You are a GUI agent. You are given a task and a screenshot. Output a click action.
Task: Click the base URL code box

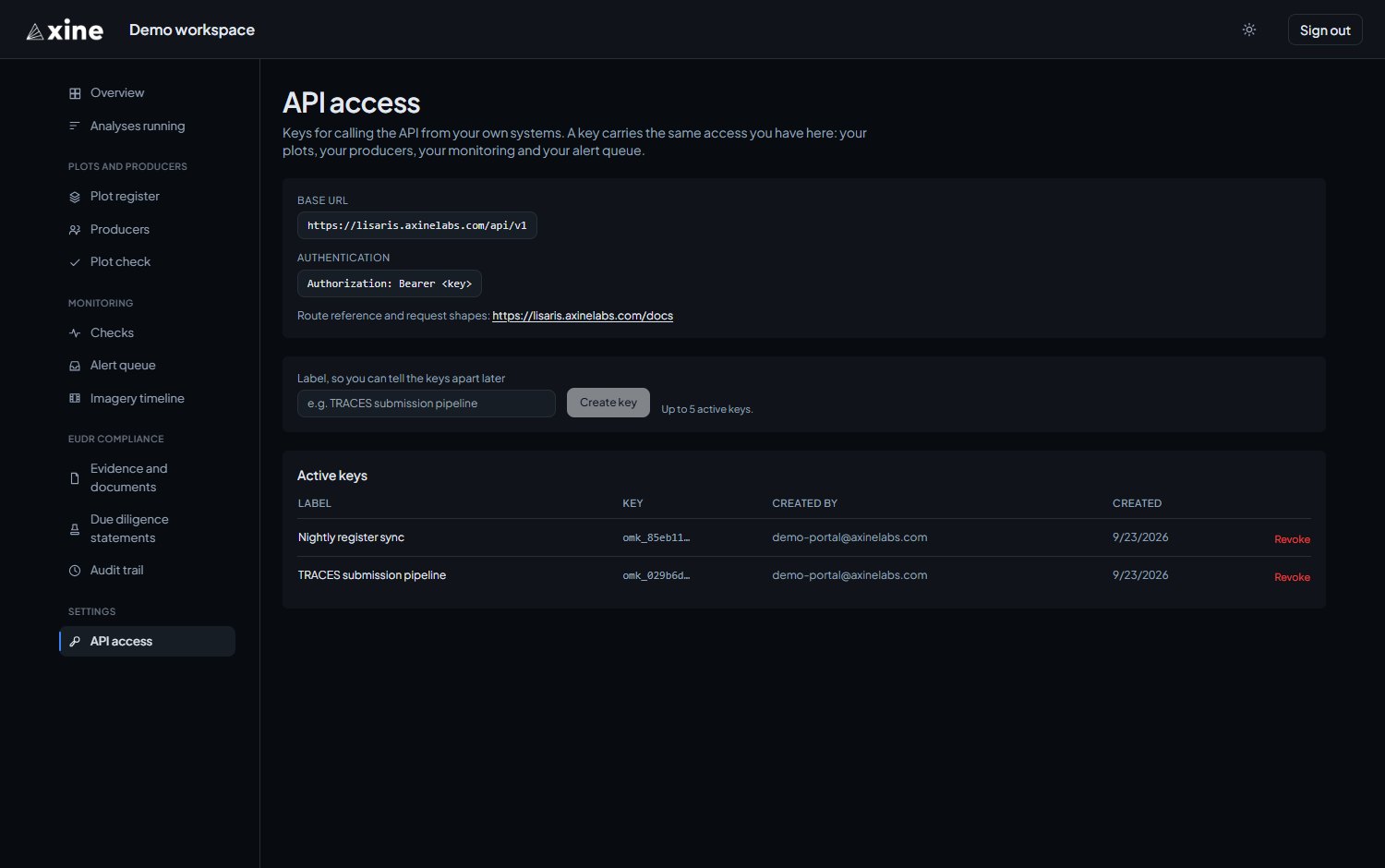pos(417,225)
